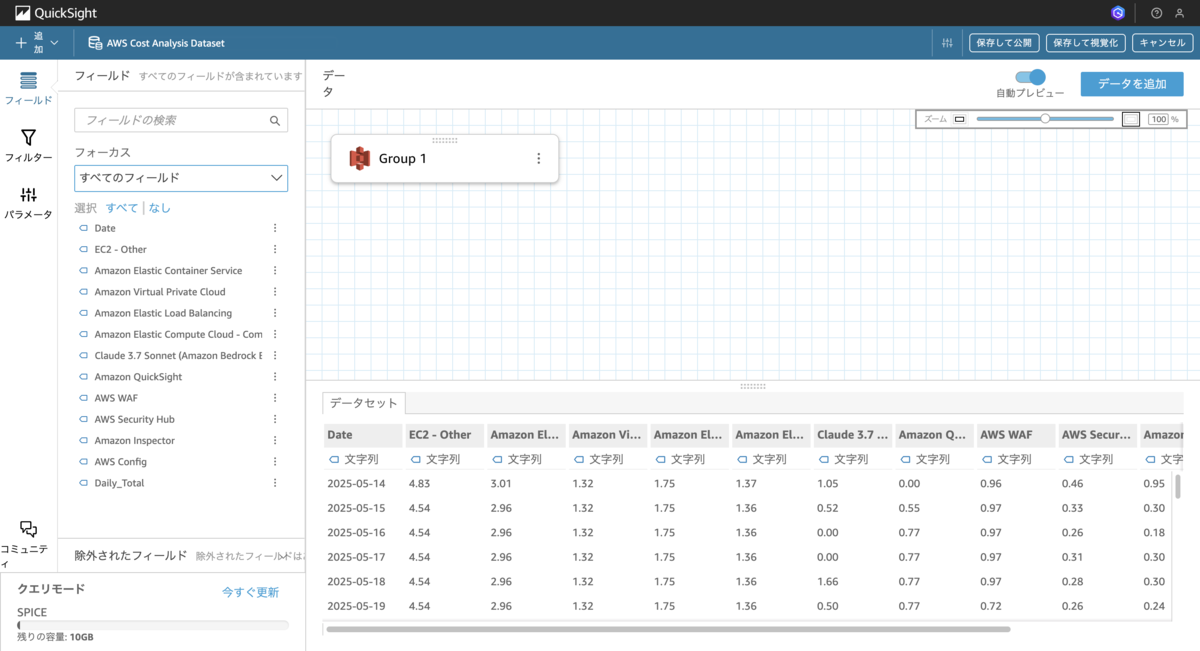Select なし fields link
The width and height of the screenshot is (1200, 651).
coord(160,208)
